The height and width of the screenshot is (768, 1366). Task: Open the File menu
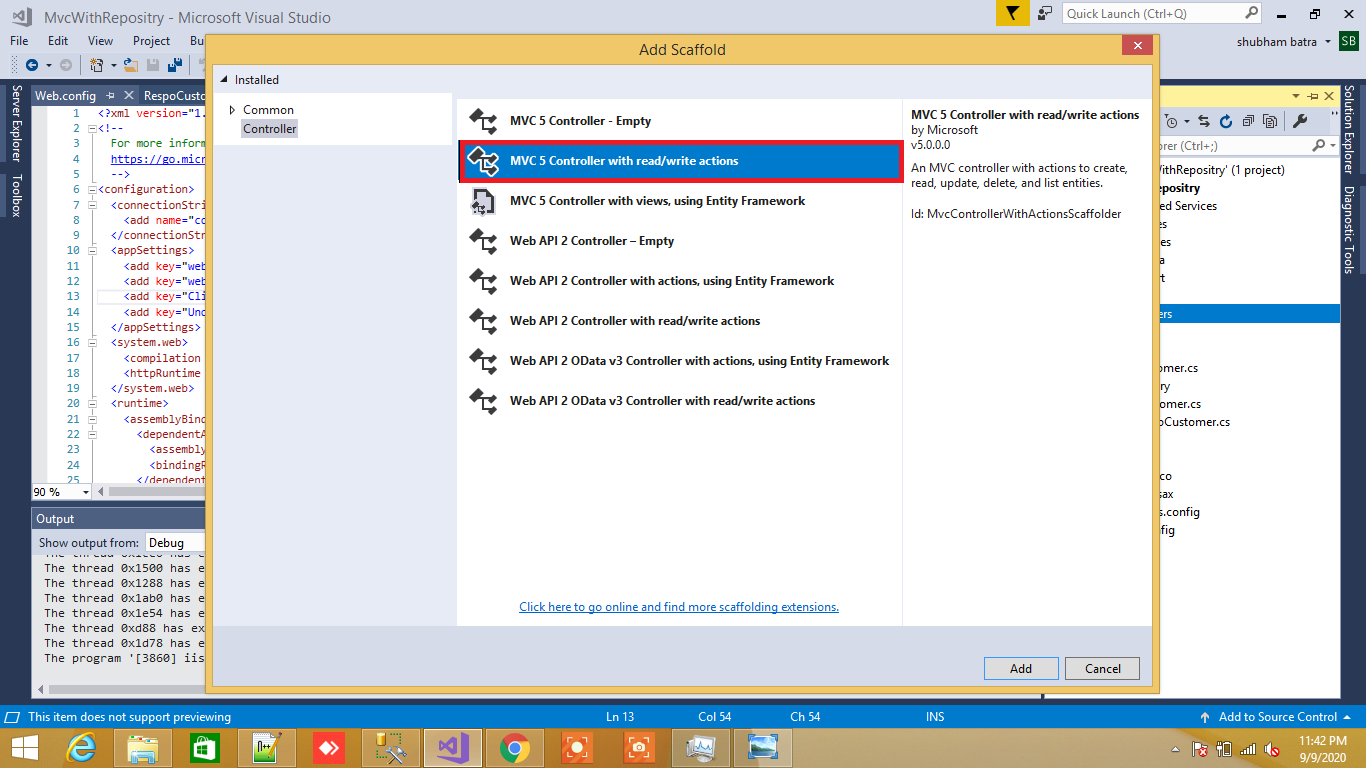coord(19,41)
